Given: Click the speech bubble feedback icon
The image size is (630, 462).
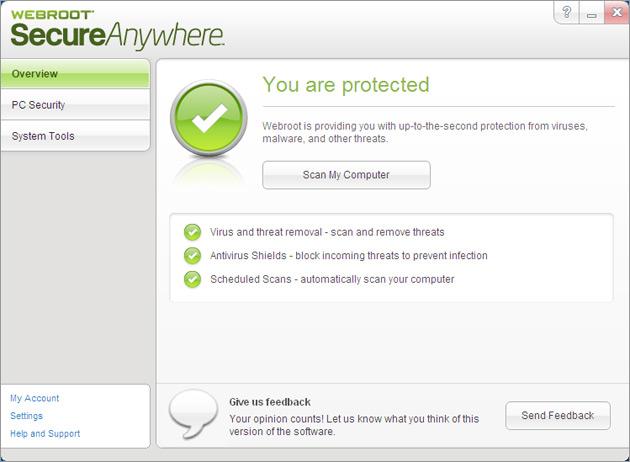Looking at the screenshot, I should pyautogui.click(x=193, y=413).
